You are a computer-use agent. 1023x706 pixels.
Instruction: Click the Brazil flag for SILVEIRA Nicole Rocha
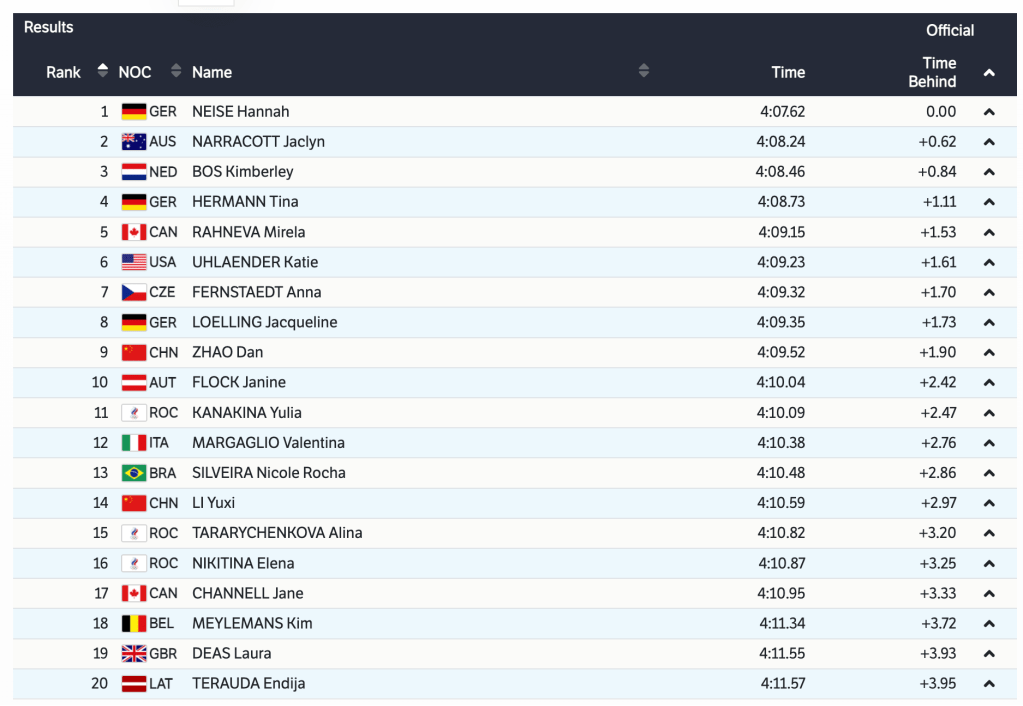click(x=134, y=473)
